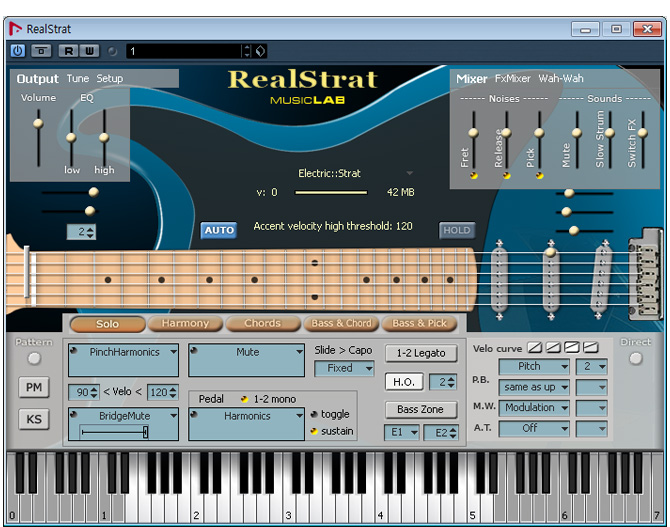This screenshot has height=527, width=670.
Task: Toggle the Release noise LED
Action: [x=506, y=175]
